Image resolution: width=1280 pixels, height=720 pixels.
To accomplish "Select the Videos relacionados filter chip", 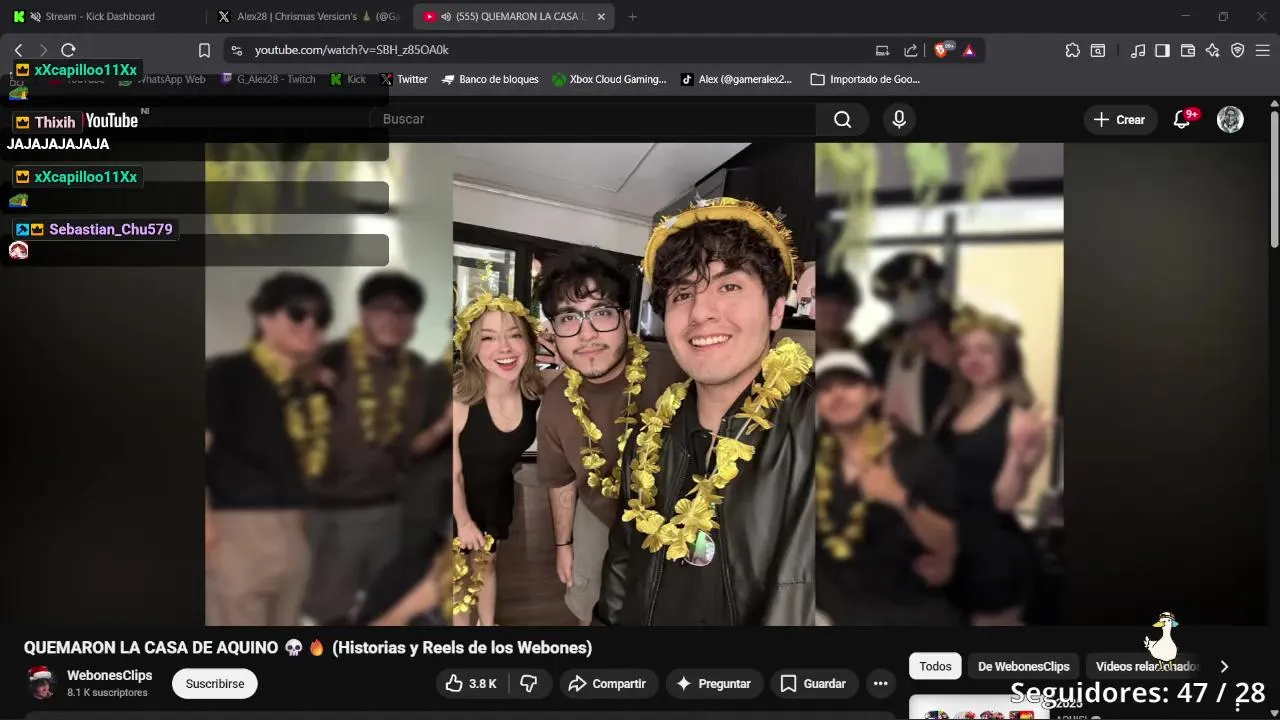I will click(x=1147, y=666).
